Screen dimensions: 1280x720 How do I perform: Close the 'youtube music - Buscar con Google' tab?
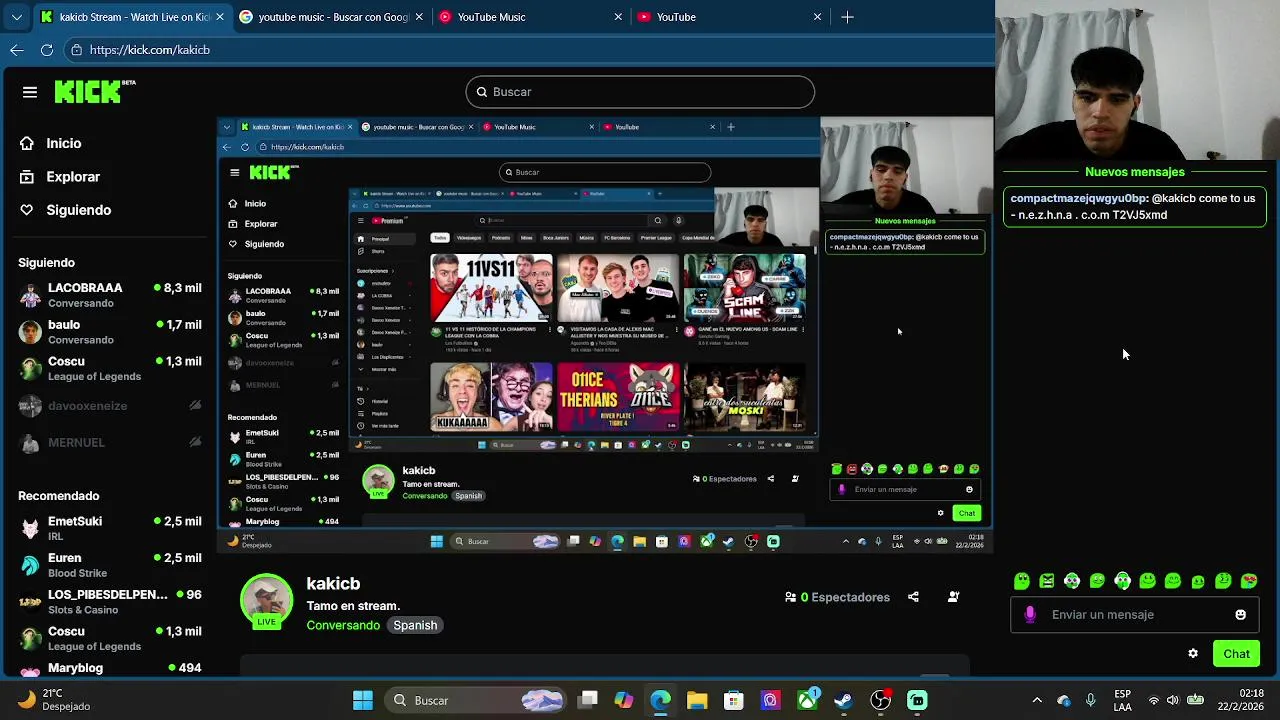tap(419, 17)
